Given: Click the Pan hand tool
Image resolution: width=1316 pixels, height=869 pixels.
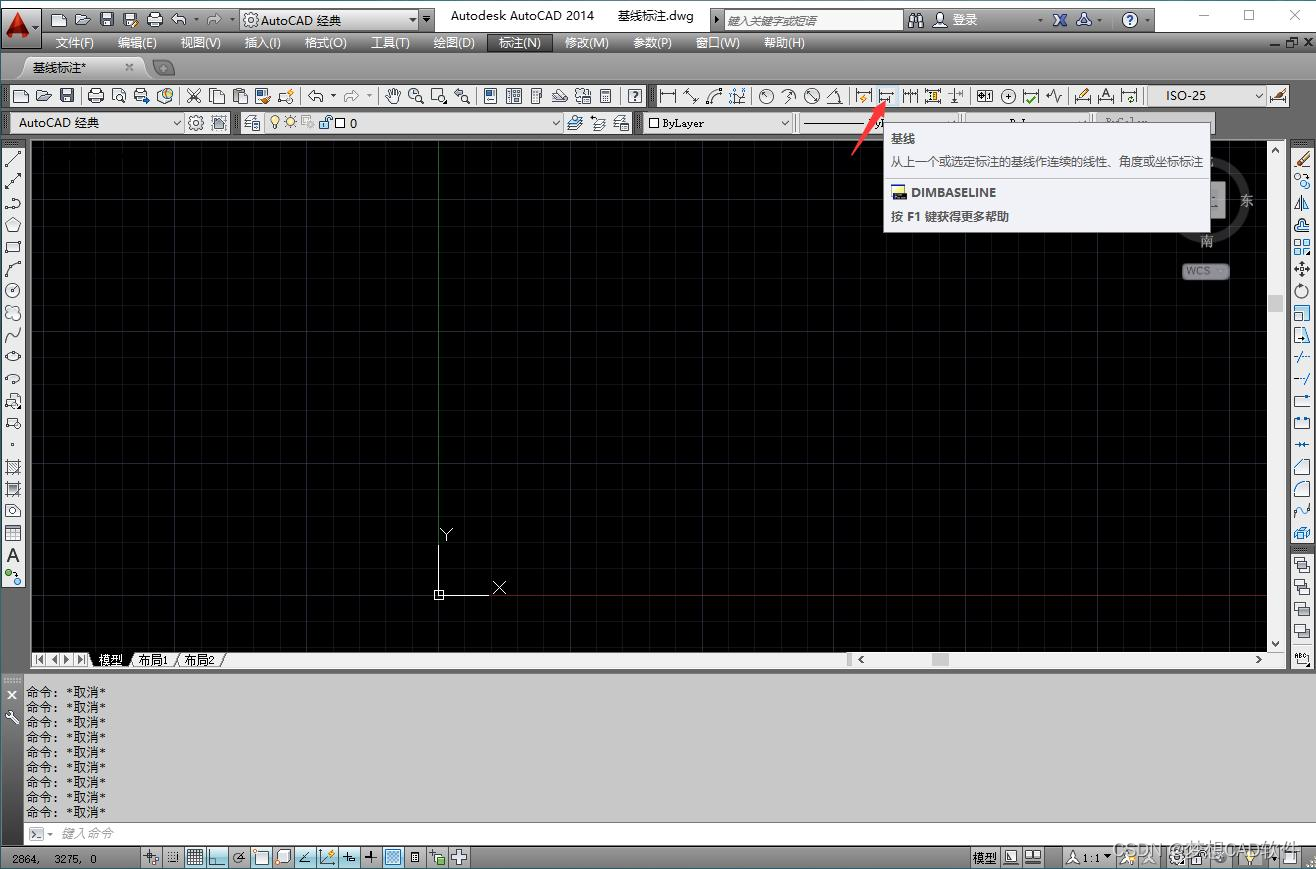Looking at the screenshot, I should tap(393, 96).
